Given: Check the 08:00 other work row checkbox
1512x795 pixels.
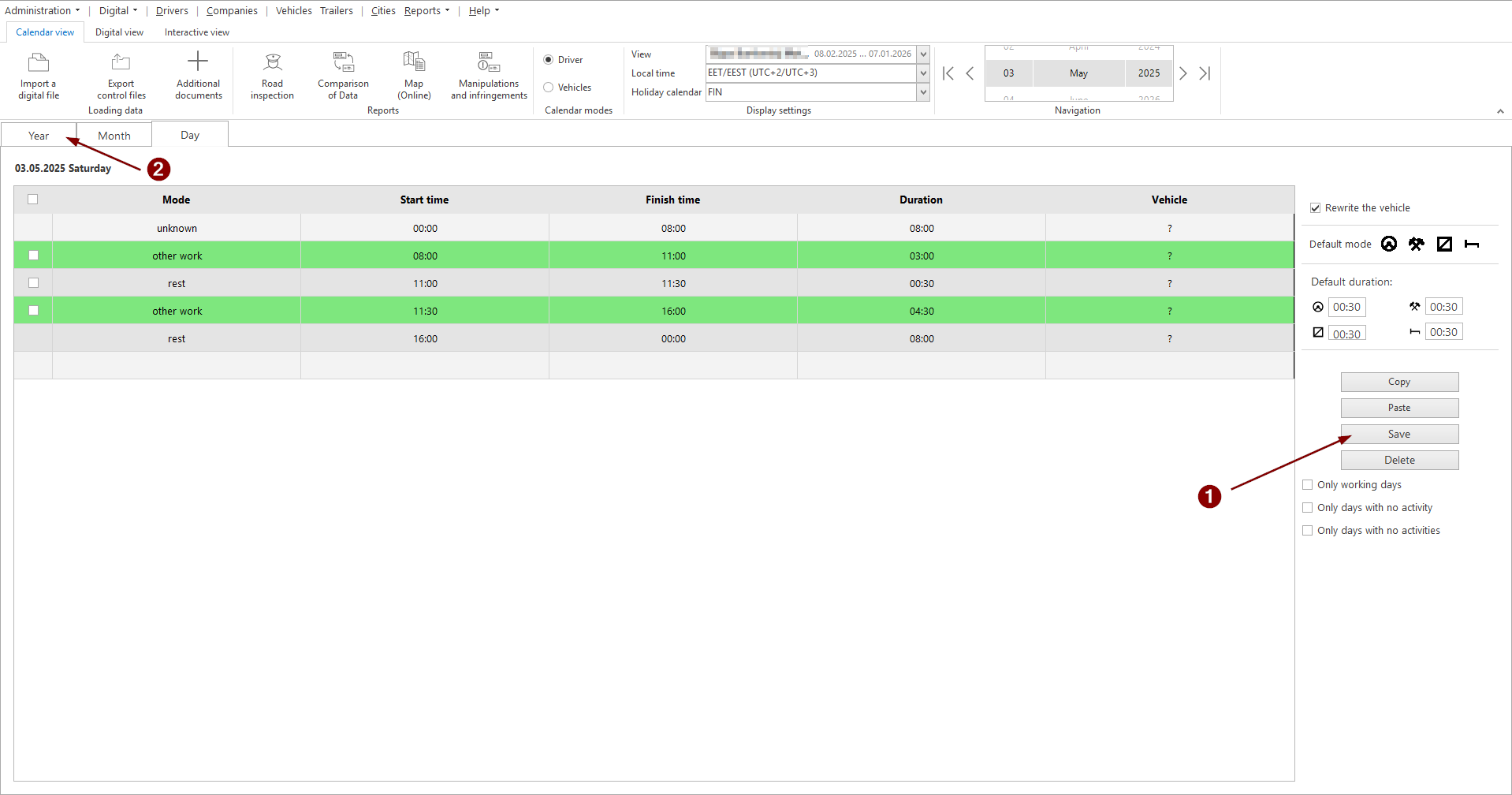Looking at the screenshot, I should (33, 255).
